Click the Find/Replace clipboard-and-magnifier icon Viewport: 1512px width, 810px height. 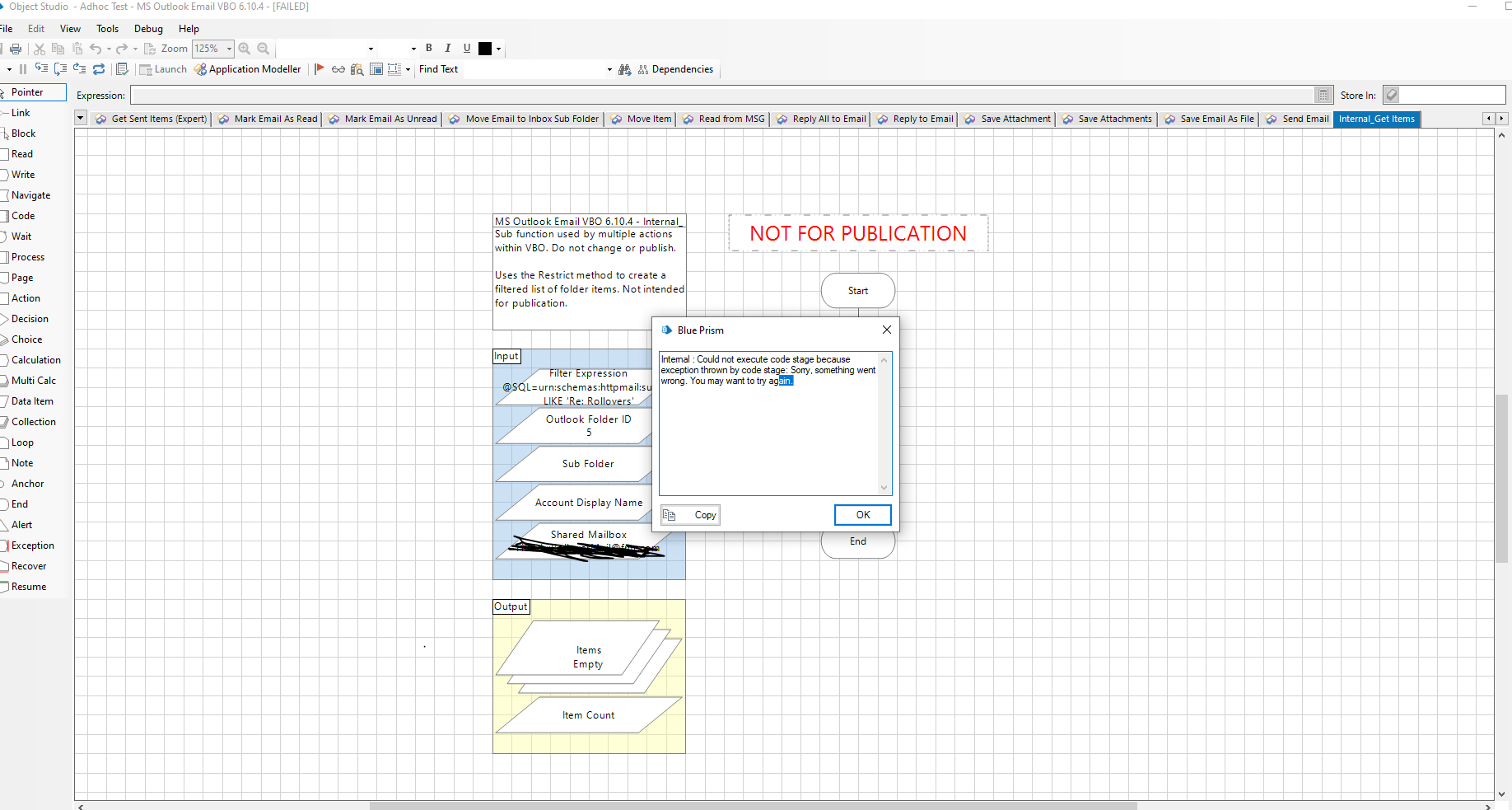(357, 69)
